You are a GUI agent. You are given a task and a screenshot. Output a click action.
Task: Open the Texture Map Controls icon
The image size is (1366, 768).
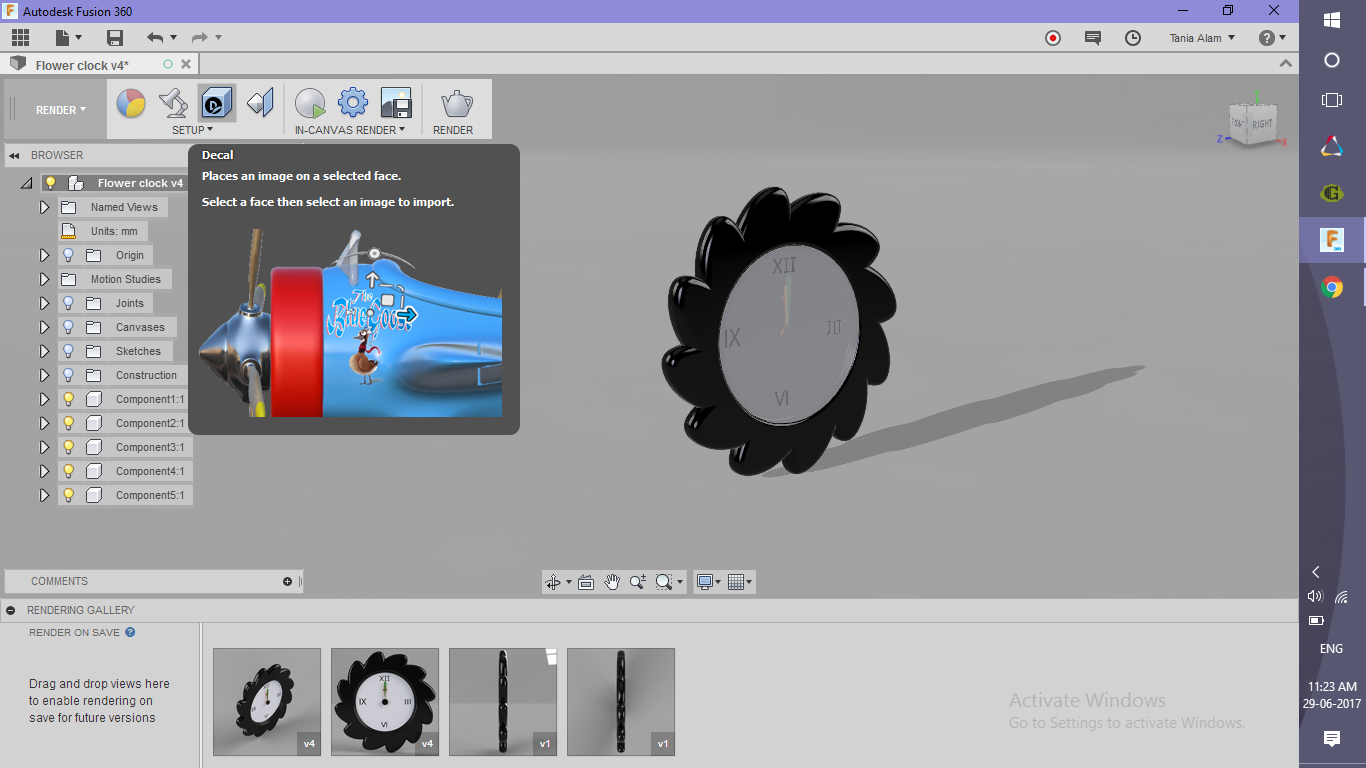(260, 103)
